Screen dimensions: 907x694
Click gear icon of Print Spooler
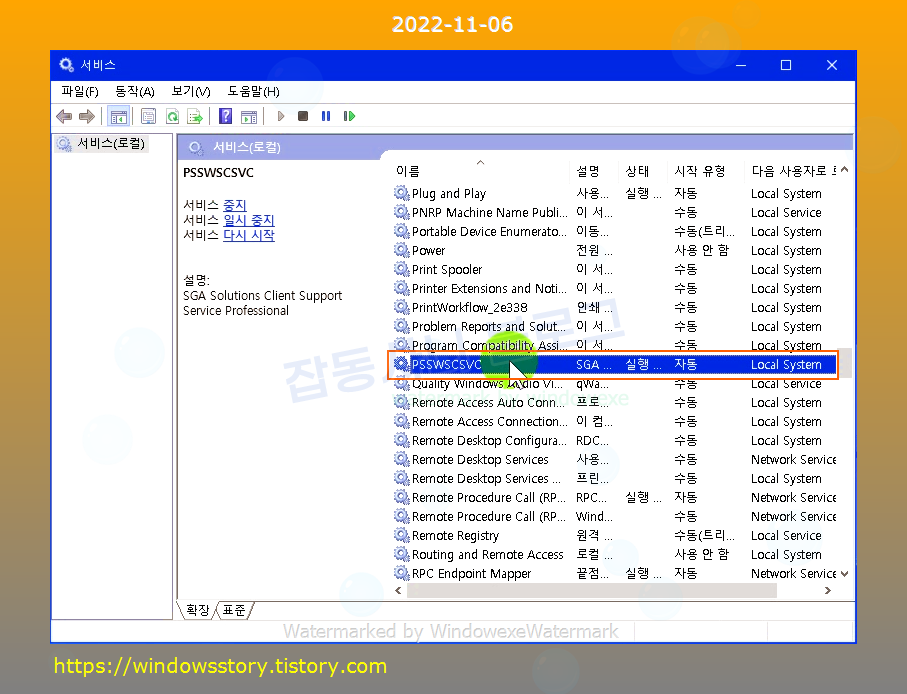pos(401,269)
